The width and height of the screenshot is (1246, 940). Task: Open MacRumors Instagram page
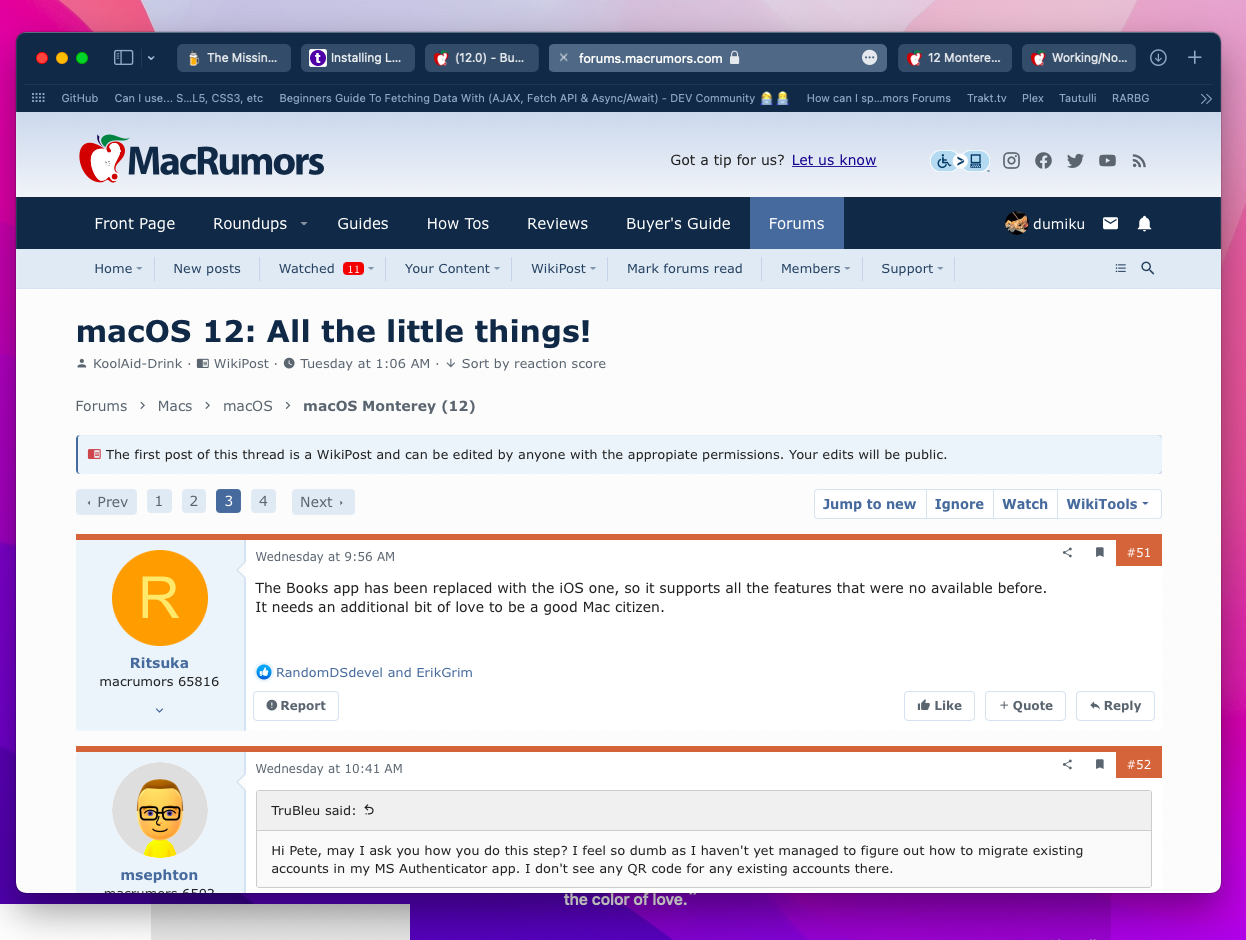1012,160
